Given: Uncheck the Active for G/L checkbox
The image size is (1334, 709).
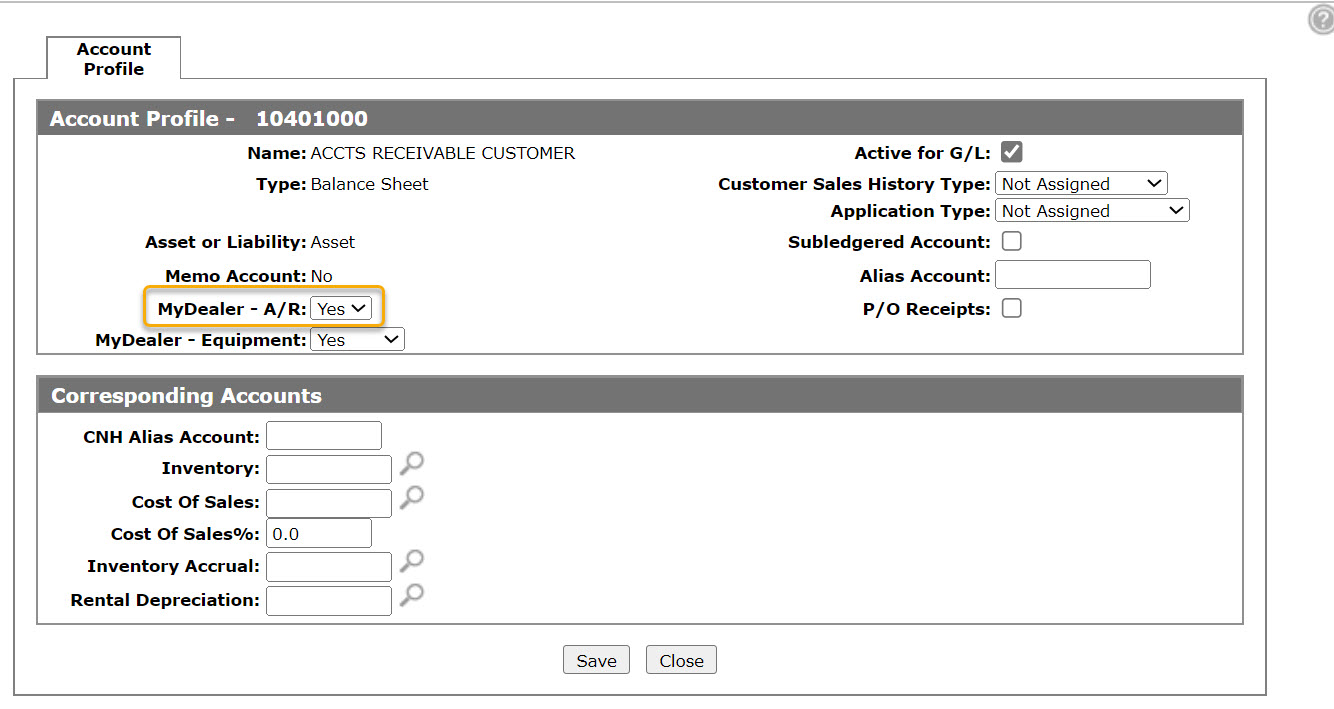Looking at the screenshot, I should (1011, 152).
